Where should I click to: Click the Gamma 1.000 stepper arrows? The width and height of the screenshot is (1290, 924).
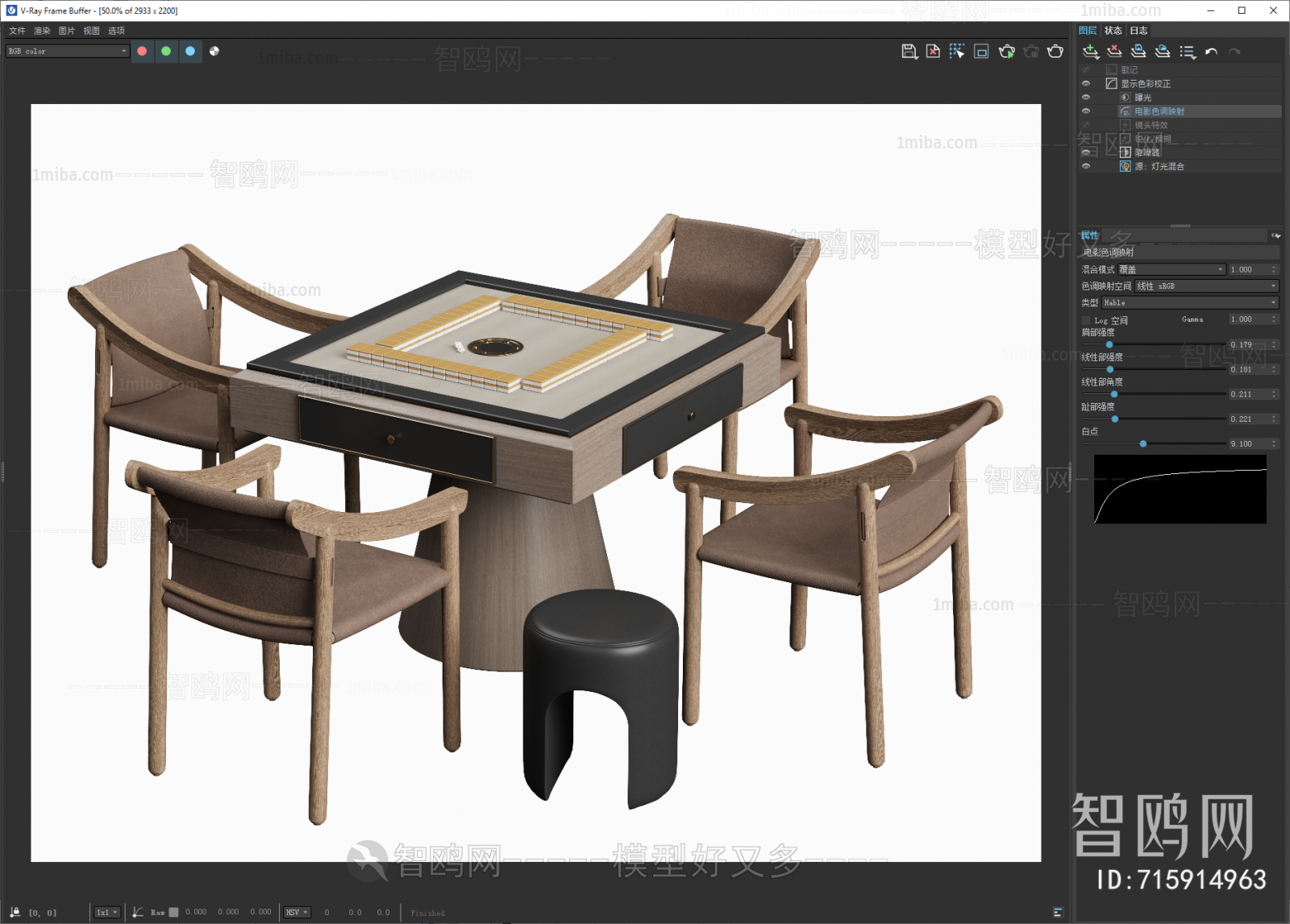(1275, 319)
